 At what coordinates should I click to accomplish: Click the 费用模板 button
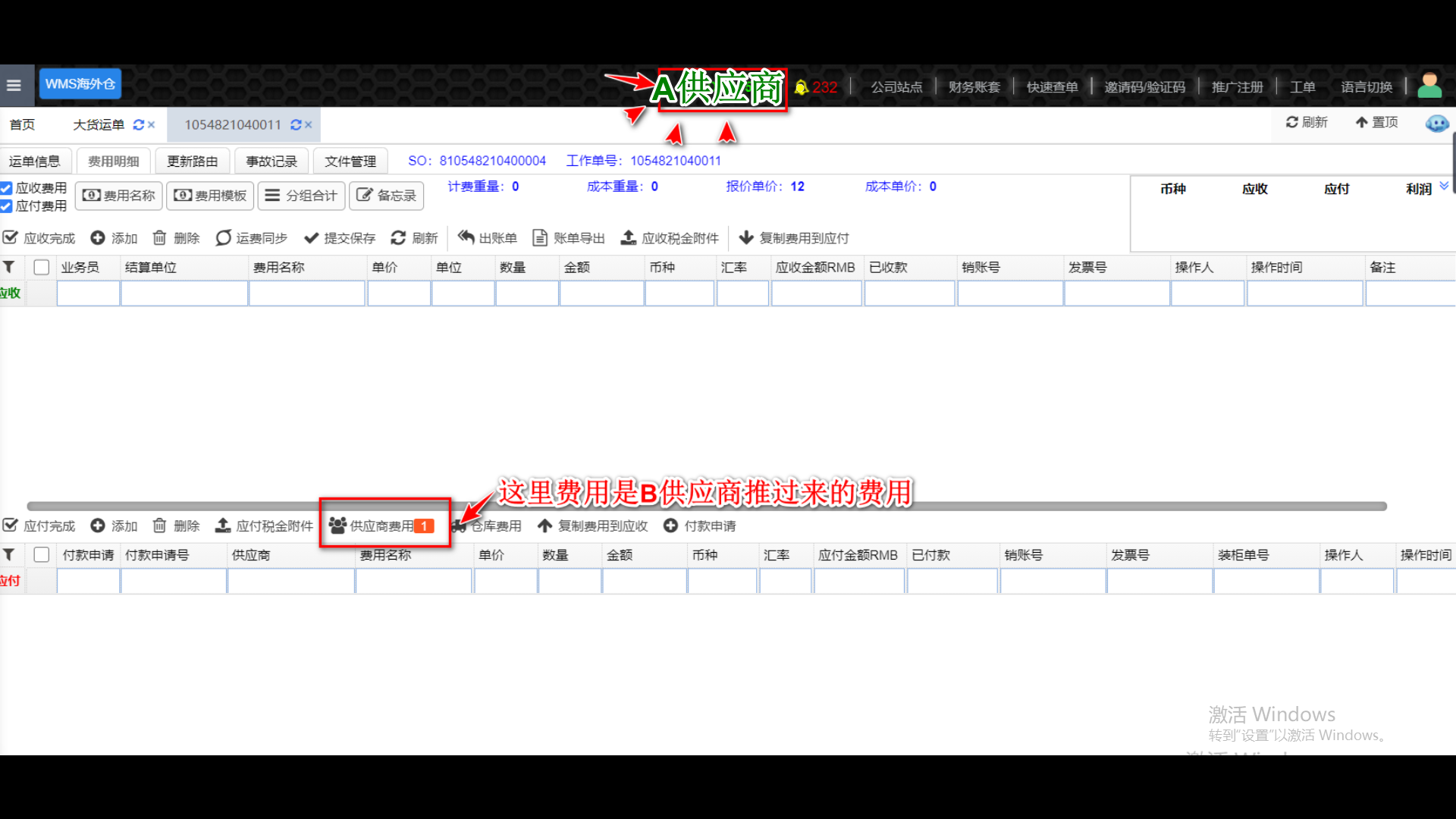coord(211,196)
